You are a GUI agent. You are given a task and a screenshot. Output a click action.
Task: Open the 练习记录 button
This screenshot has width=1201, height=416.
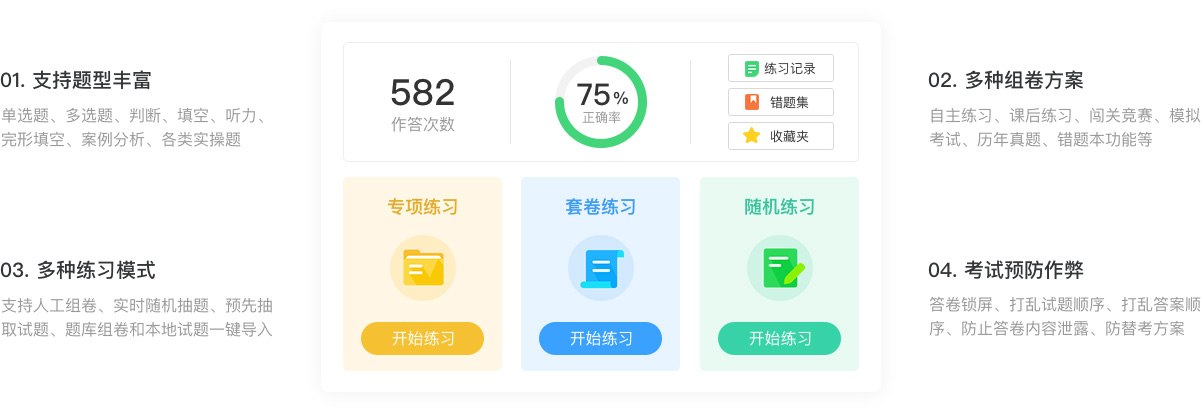coord(780,69)
